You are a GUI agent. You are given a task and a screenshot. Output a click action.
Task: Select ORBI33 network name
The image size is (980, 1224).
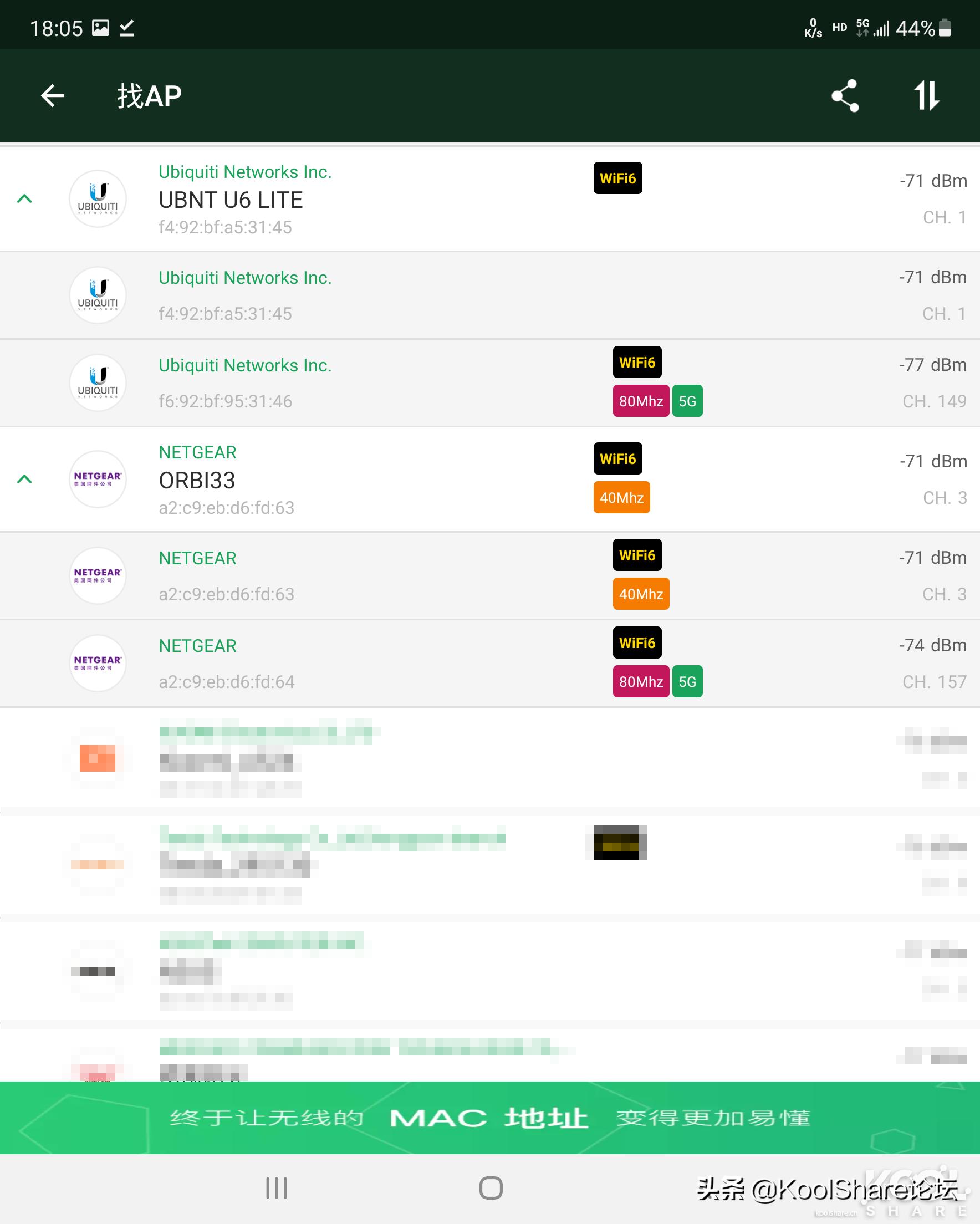point(196,480)
